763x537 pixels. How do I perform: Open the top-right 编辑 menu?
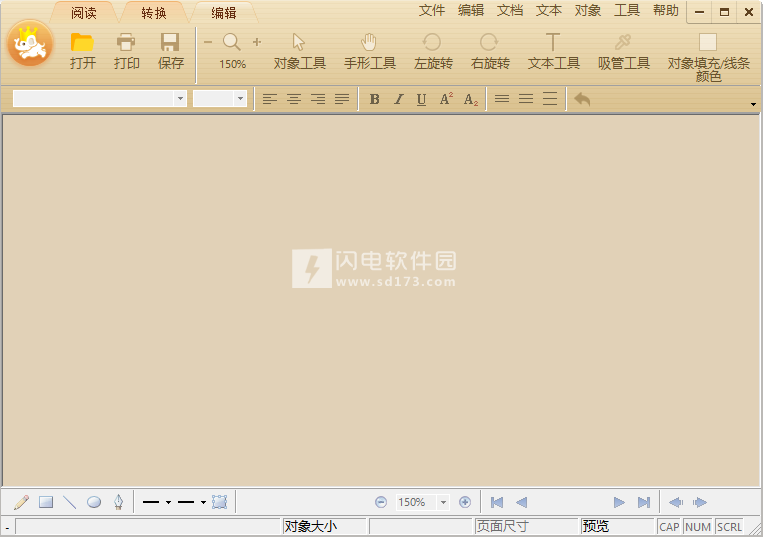point(471,10)
